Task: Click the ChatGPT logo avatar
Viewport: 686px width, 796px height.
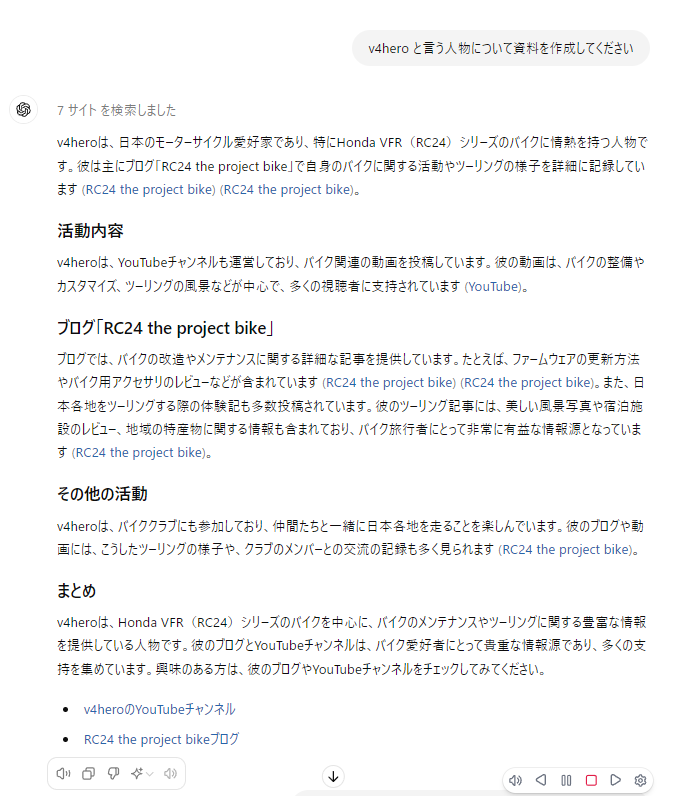Action: (x=23, y=109)
